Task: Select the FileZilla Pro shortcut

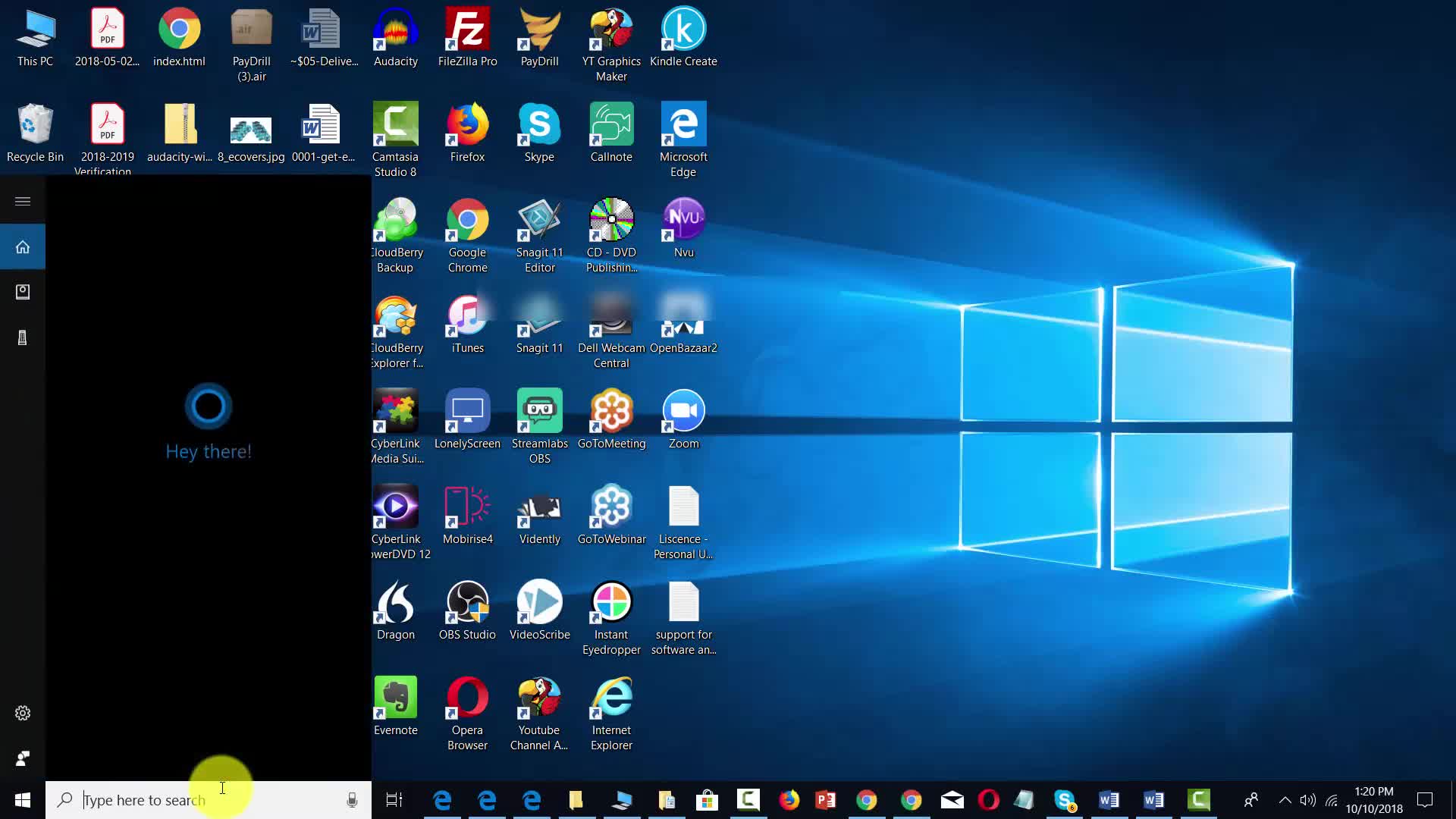Action: click(x=467, y=38)
